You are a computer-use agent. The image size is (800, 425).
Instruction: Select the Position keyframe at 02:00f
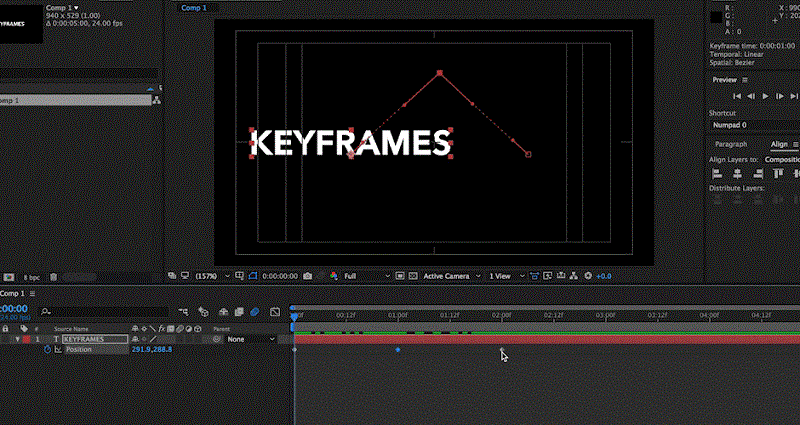point(502,349)
